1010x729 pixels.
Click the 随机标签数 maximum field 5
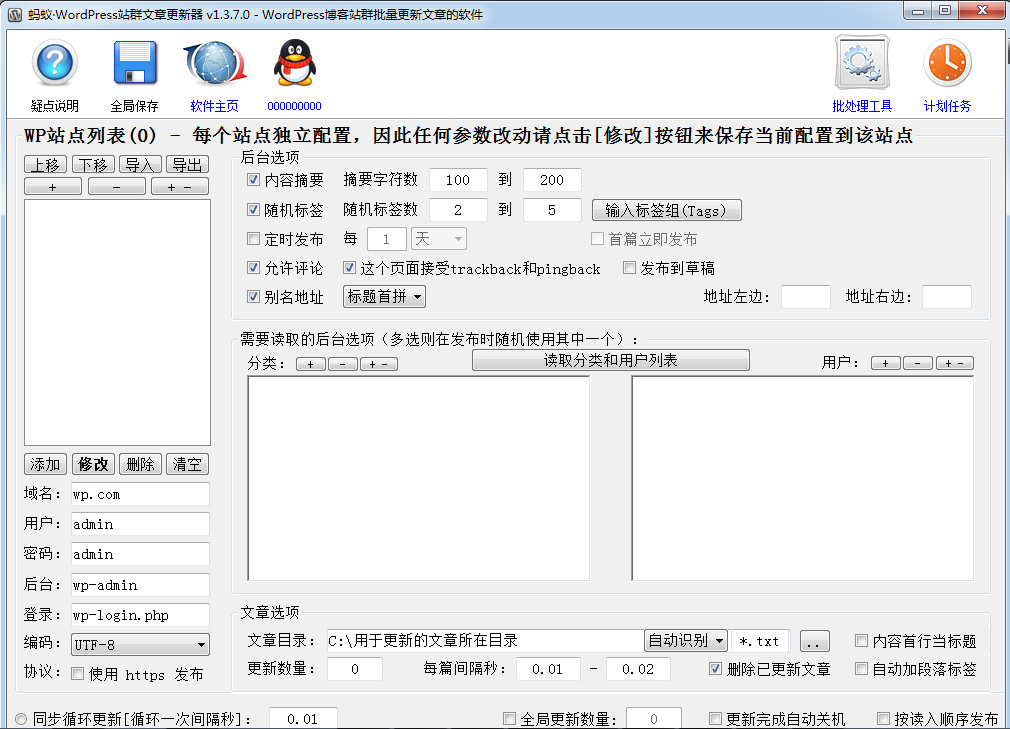(x=552, y=210)
